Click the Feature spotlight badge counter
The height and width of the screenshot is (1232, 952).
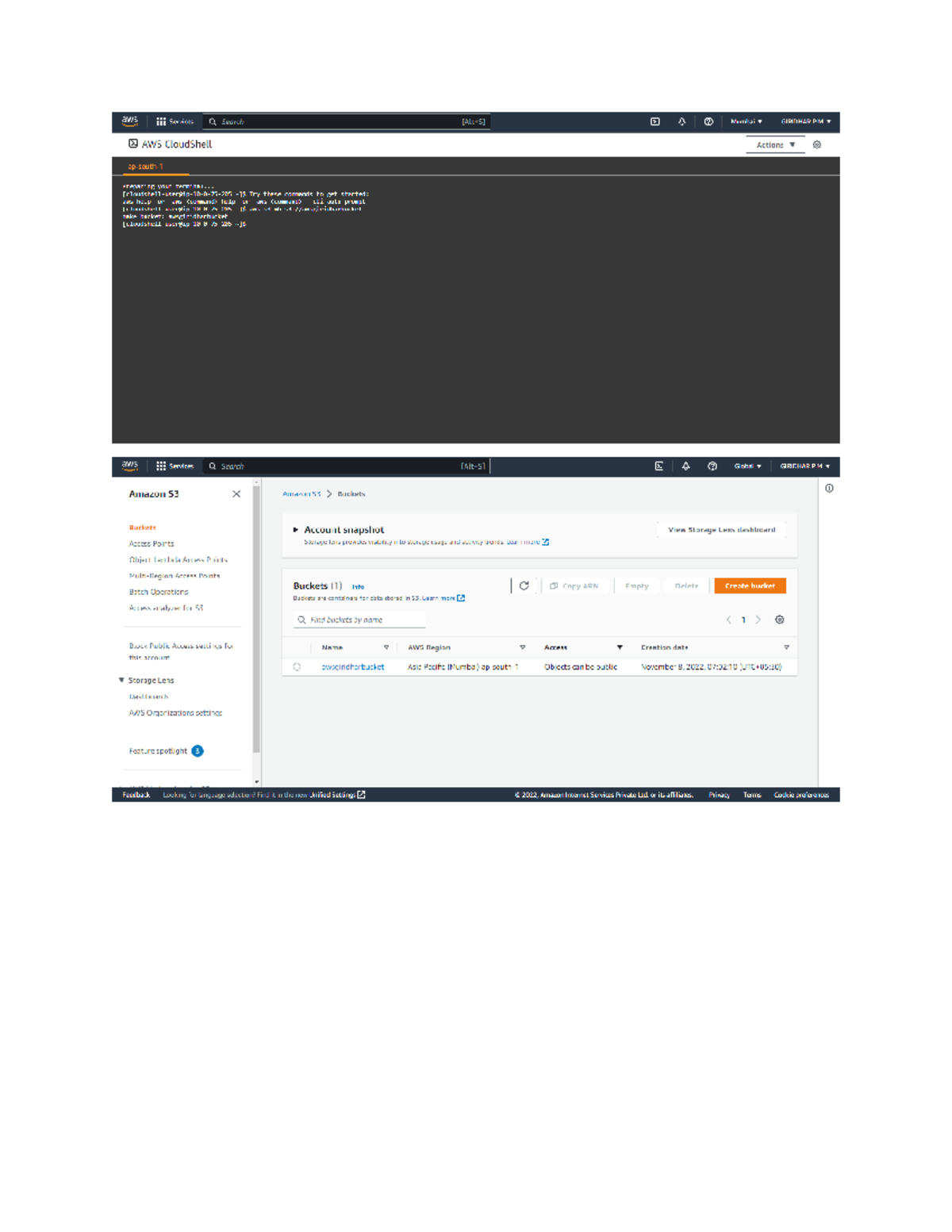[x=197, y=750]
